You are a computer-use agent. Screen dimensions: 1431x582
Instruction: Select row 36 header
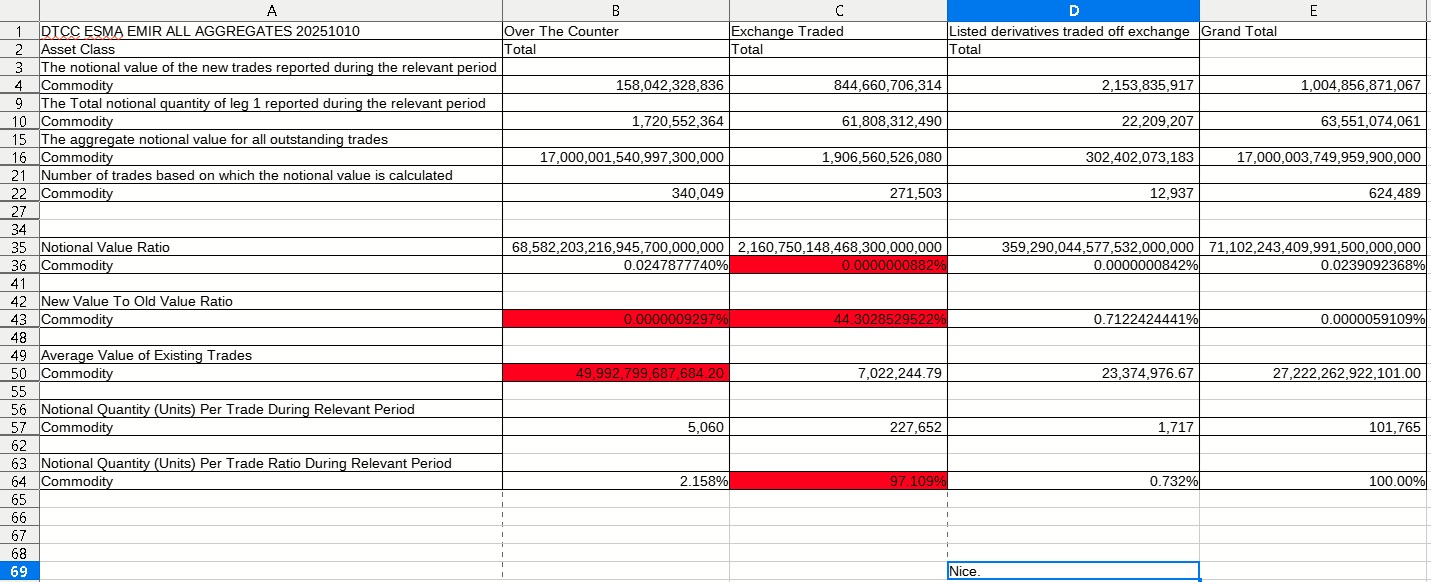point(19,265)
